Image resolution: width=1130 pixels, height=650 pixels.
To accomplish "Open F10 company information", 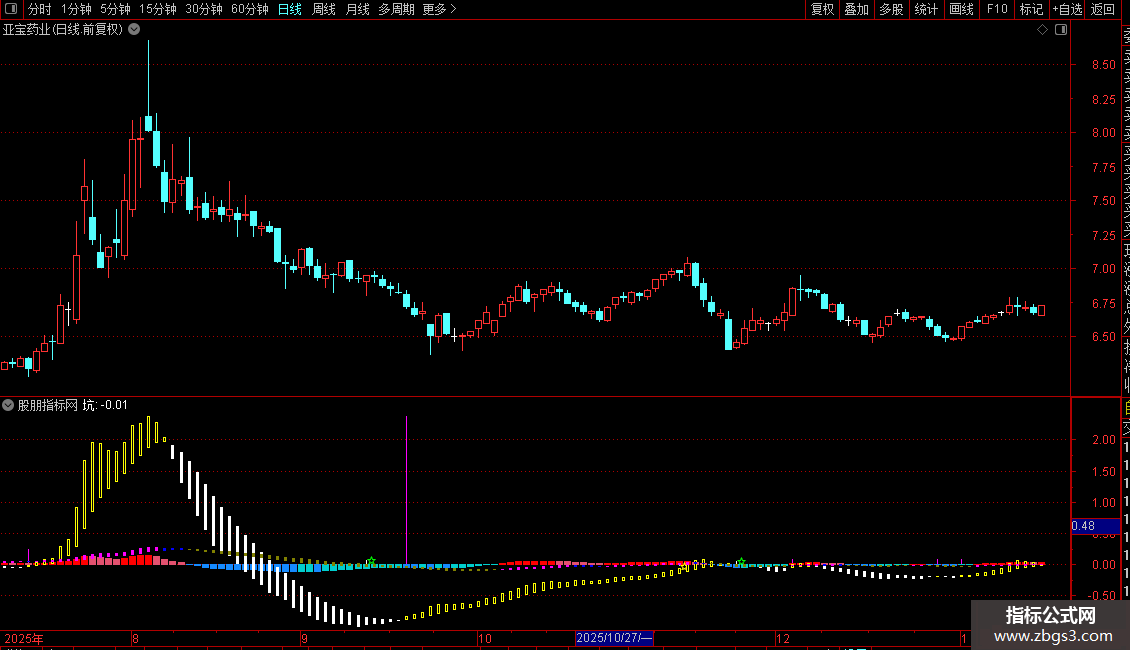I will pyautogui.click(x=997, y=9).
